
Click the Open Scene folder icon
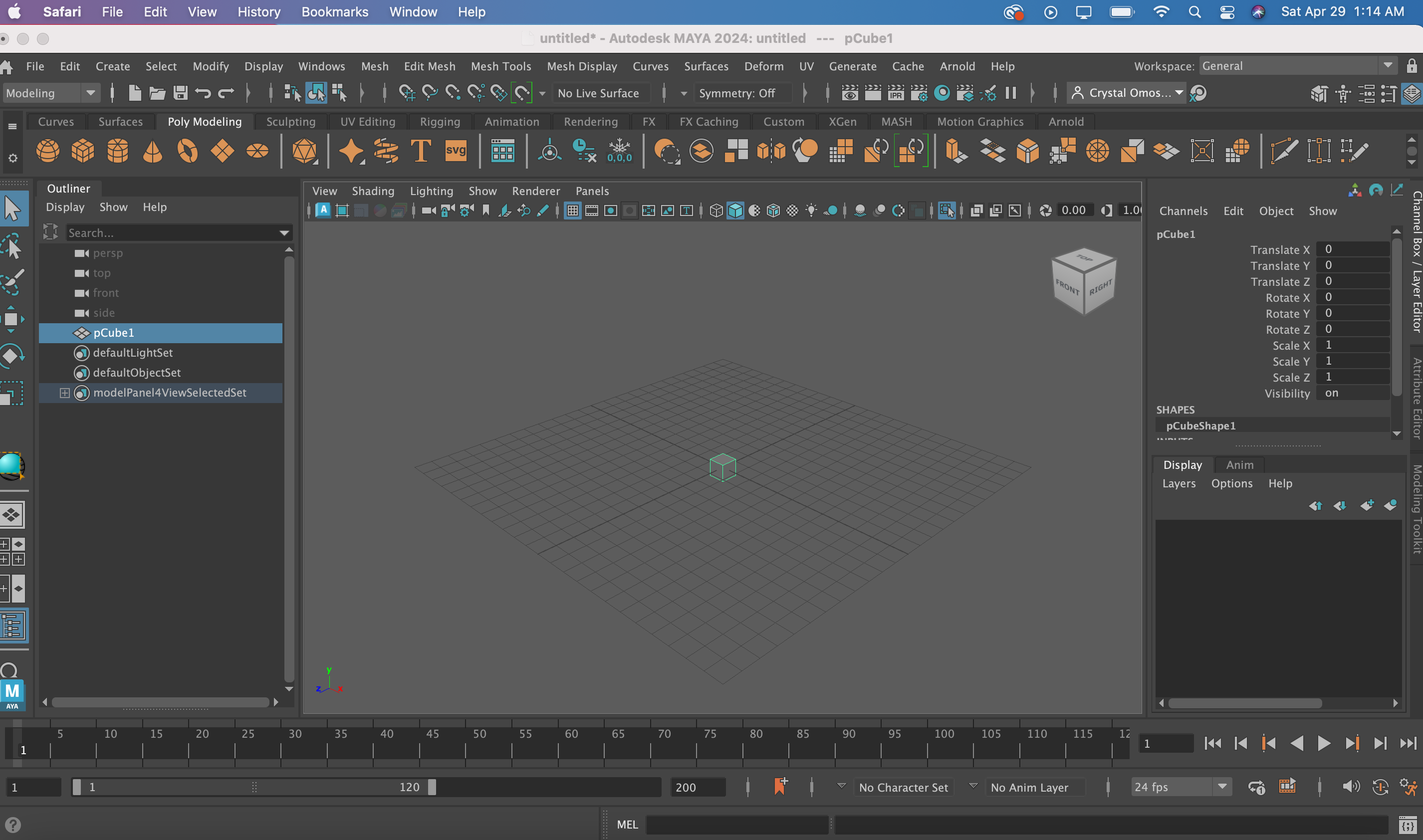pyautogui.click(x=157, y=93)
